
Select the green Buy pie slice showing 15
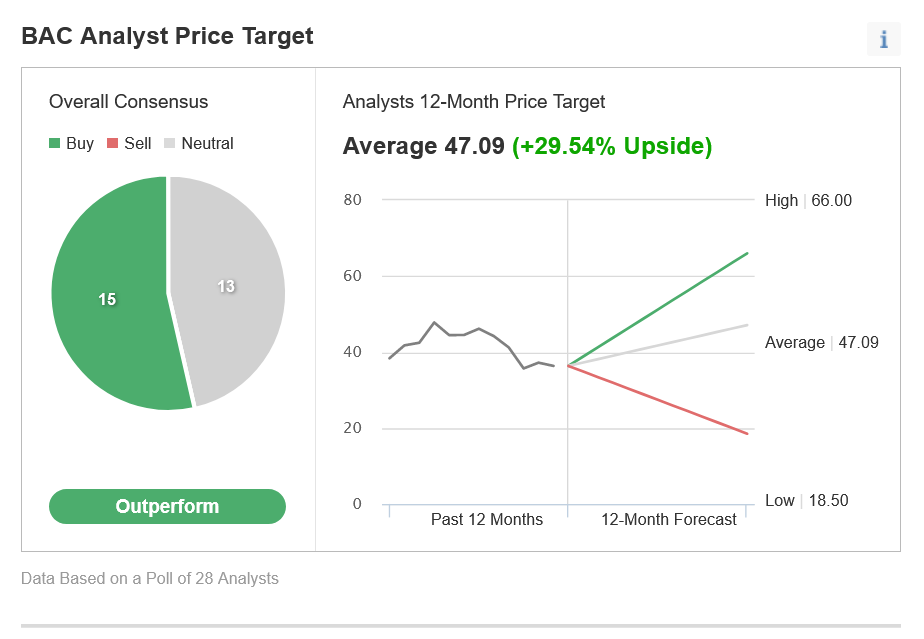click(x=108, y=299)
